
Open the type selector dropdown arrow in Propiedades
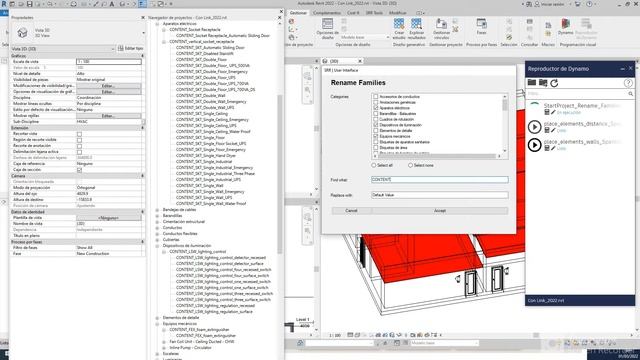[x=143, y=33]
